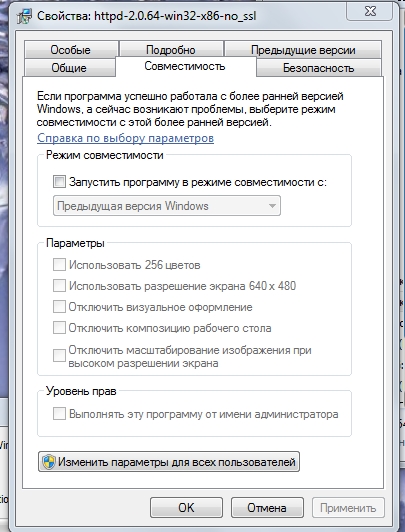
Task: Open the Справка по выбору параметров link
Action: point(126,138)
